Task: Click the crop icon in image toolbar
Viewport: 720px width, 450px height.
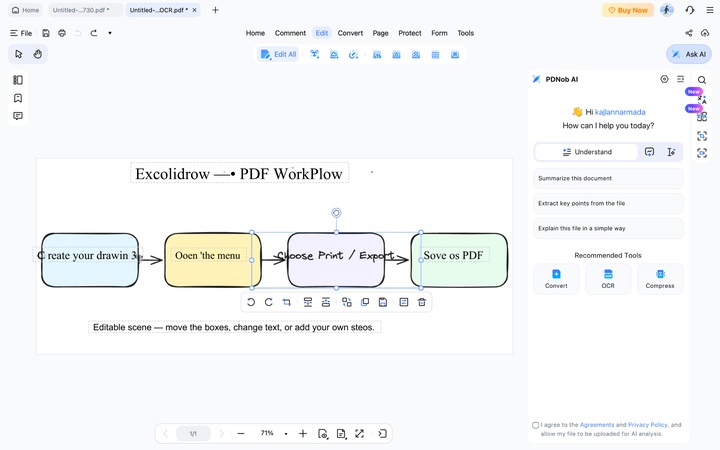Action: (x=287, y=302)
